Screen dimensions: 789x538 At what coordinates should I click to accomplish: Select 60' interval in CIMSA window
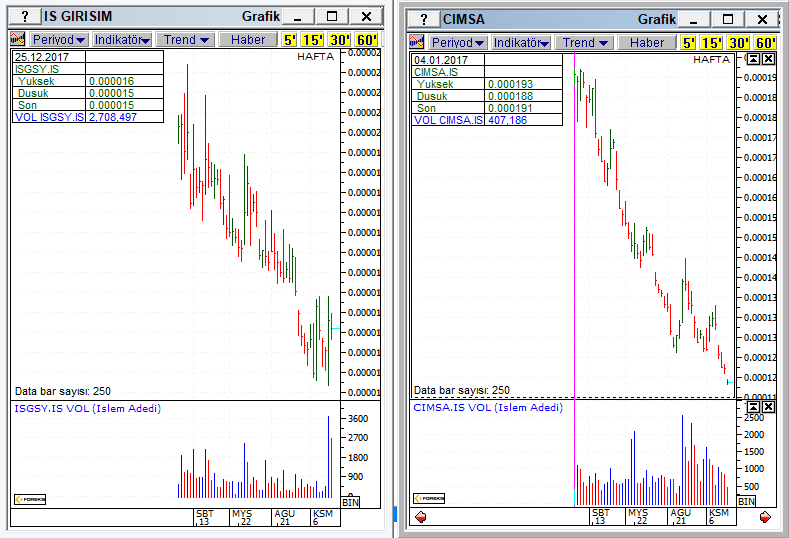(765, 43)
